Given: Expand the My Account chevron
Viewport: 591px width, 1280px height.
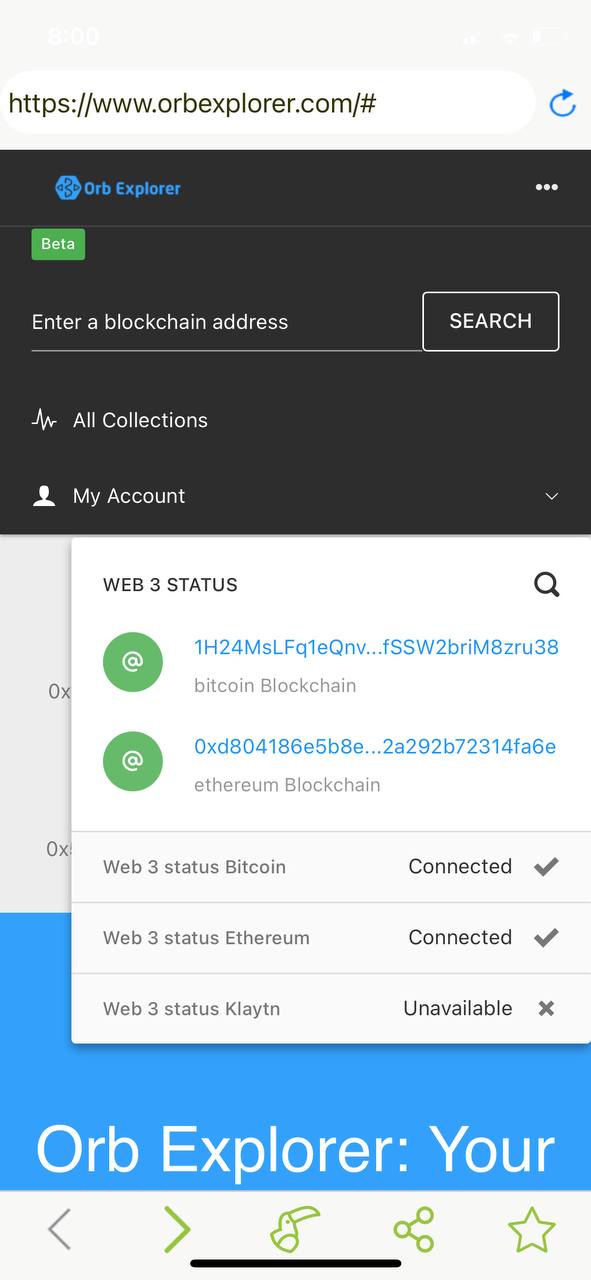Looking at the screenshot, I should pyautogui.click(x=551, y=496).
